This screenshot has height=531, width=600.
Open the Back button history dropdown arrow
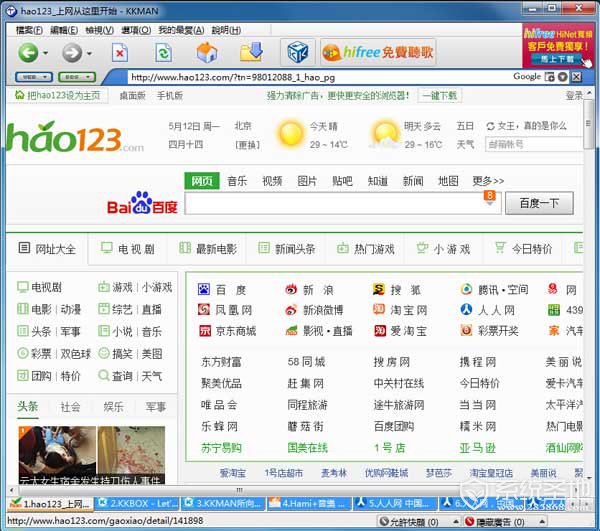point(46,53)
